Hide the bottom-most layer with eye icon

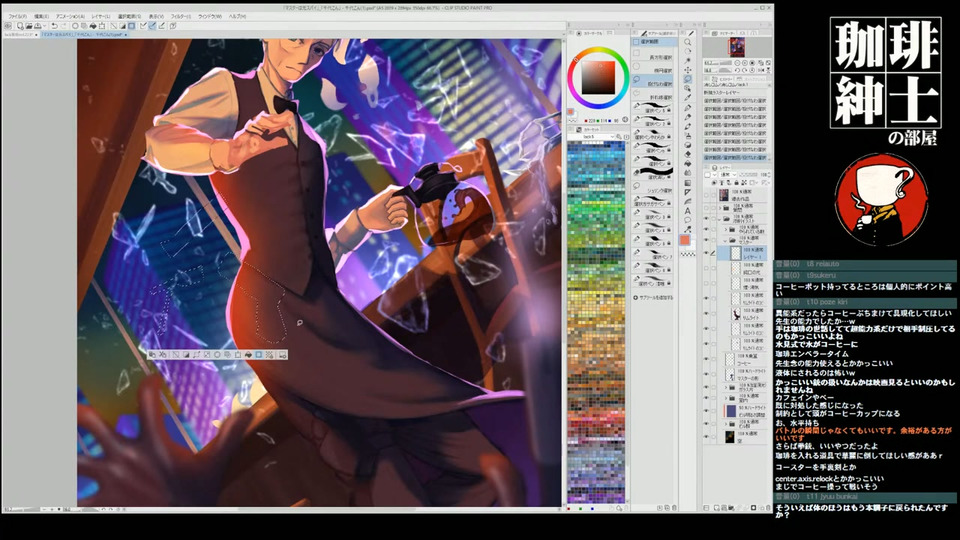[708, 436]
